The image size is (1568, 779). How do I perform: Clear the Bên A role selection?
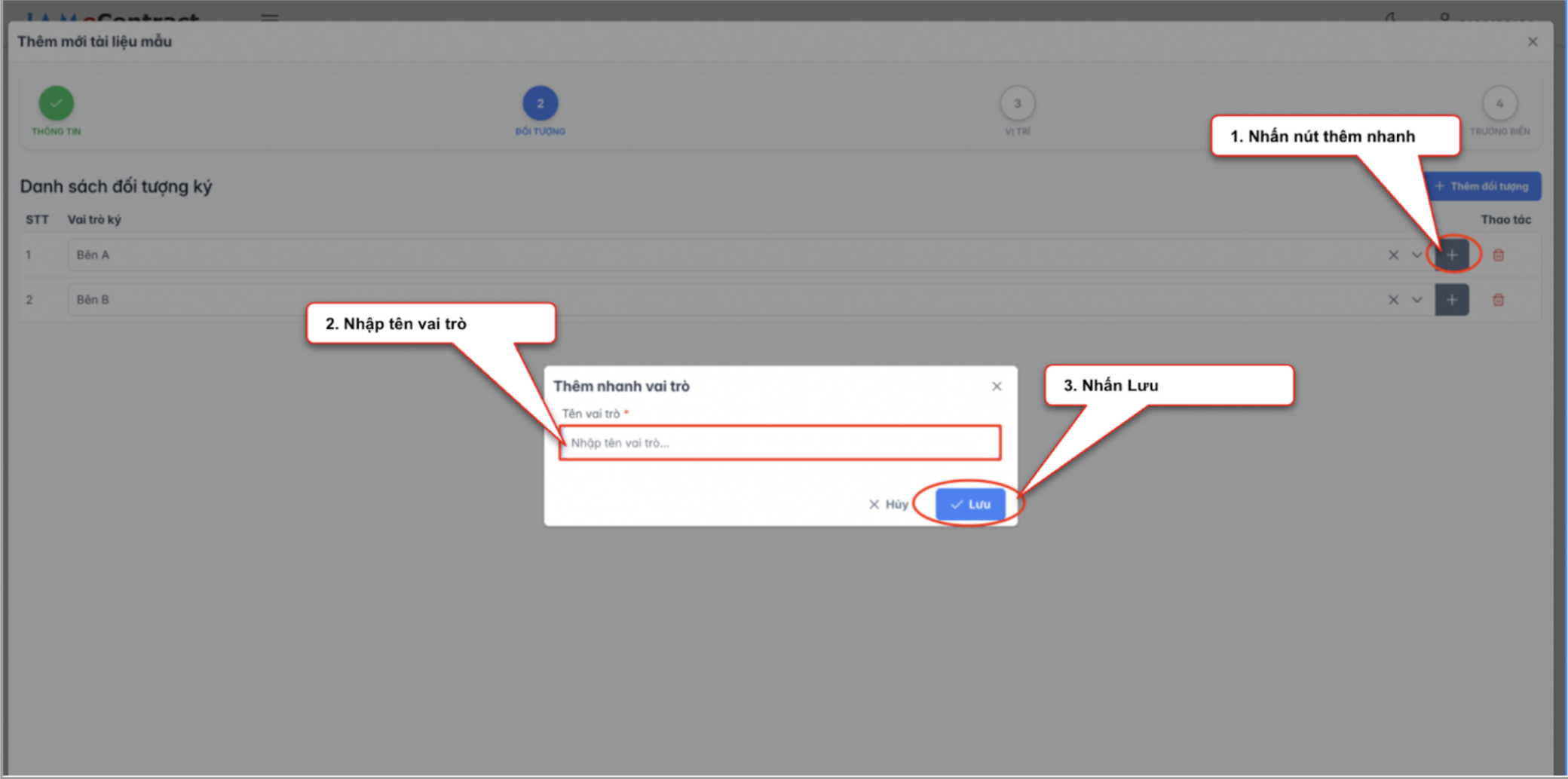point(1393,255)
